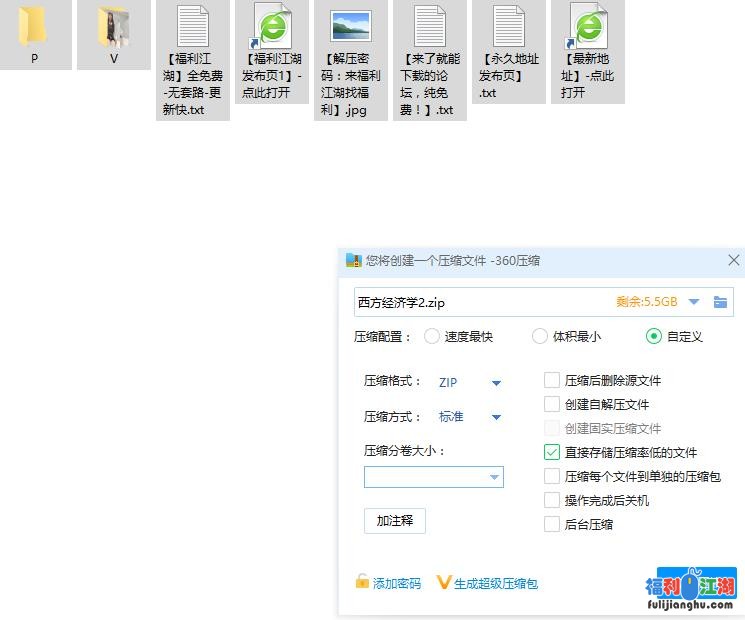745x620 pixels.
Task: Select the 速度最快 compression option
Action: (432, 337)
